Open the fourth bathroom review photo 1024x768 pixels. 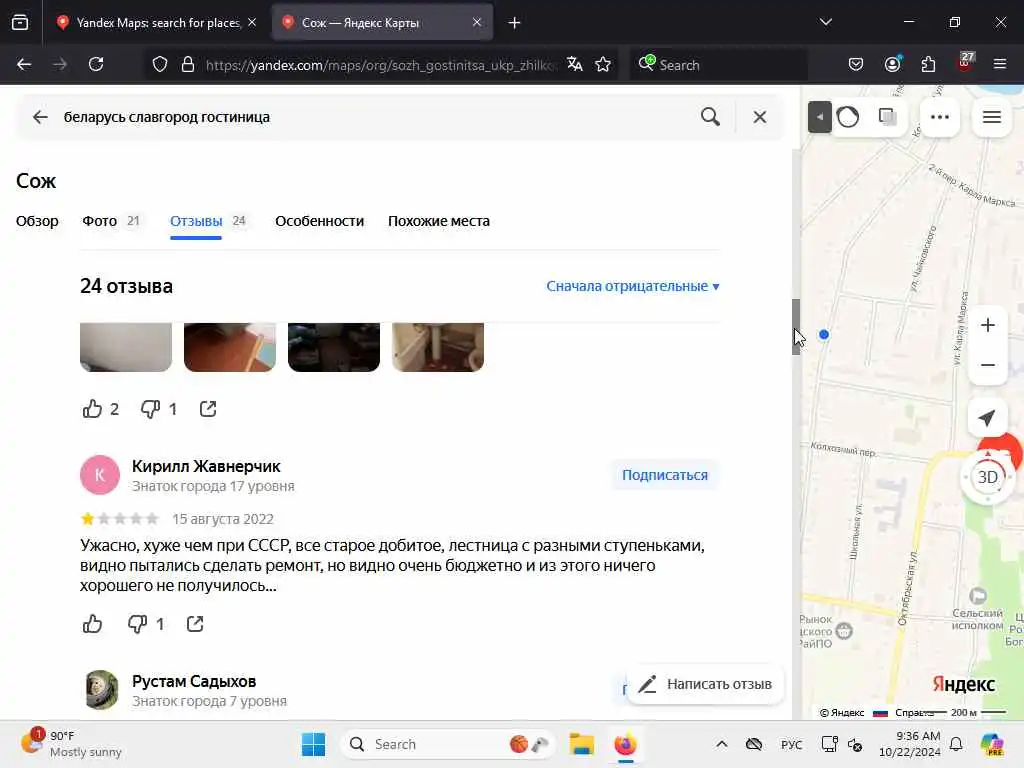438,347
